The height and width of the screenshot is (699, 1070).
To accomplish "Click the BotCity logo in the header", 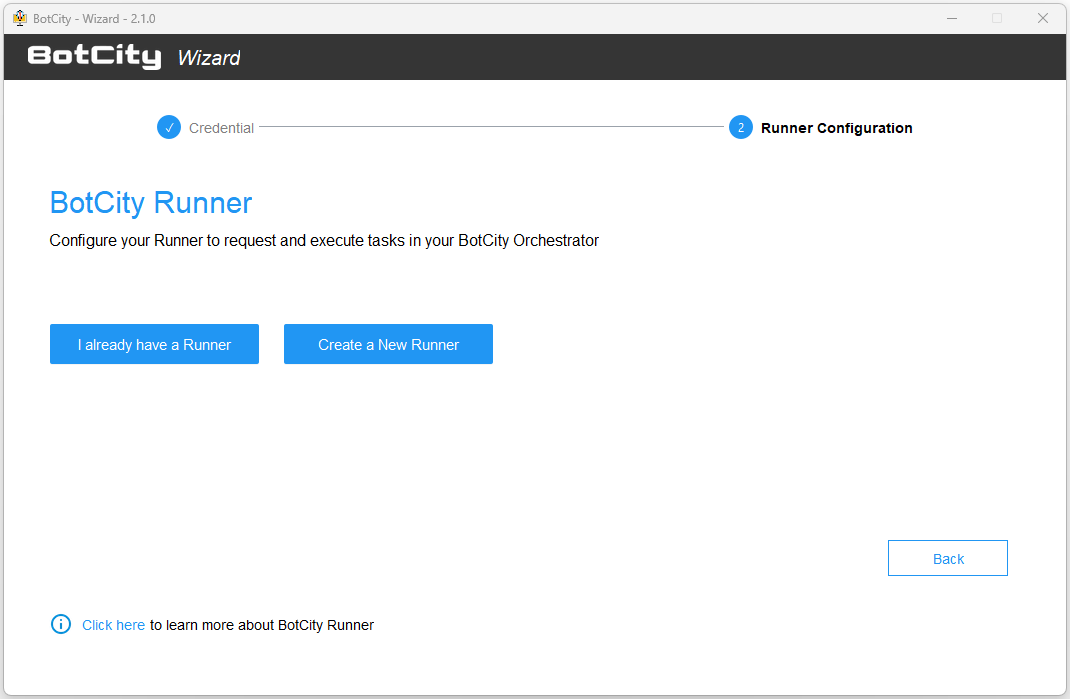I will pyautogui.click(x=94, y=56).
